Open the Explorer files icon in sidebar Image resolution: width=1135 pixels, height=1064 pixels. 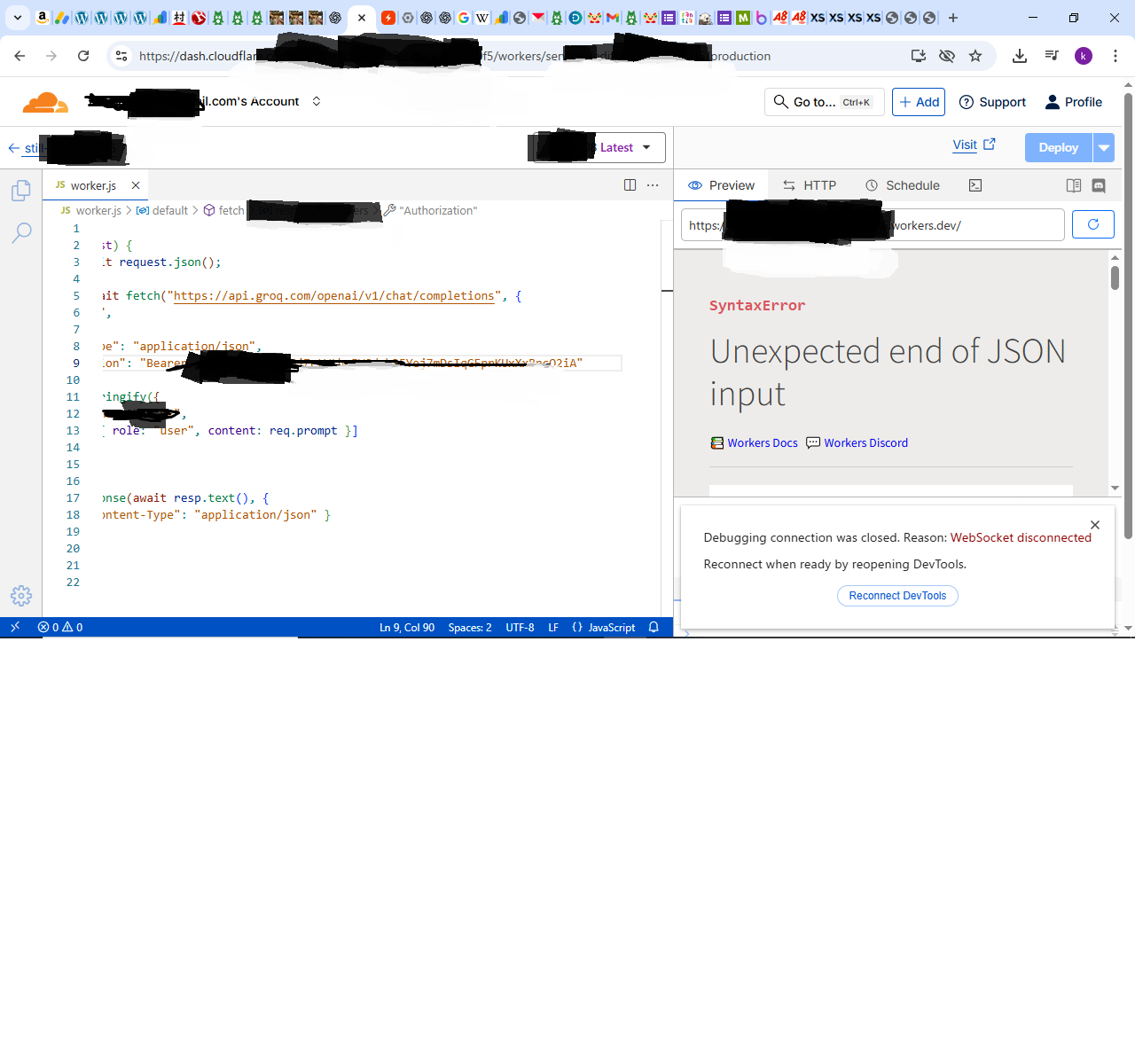[x=21, y=191]
